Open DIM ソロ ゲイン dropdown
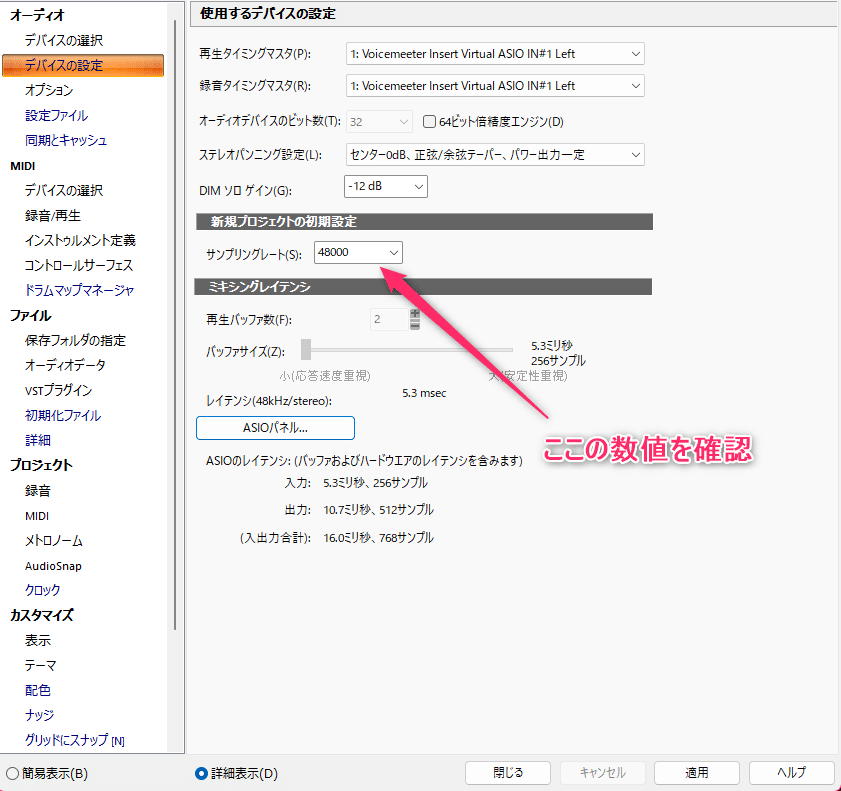Viewport: 841px width, 791px height. [385, 187]
